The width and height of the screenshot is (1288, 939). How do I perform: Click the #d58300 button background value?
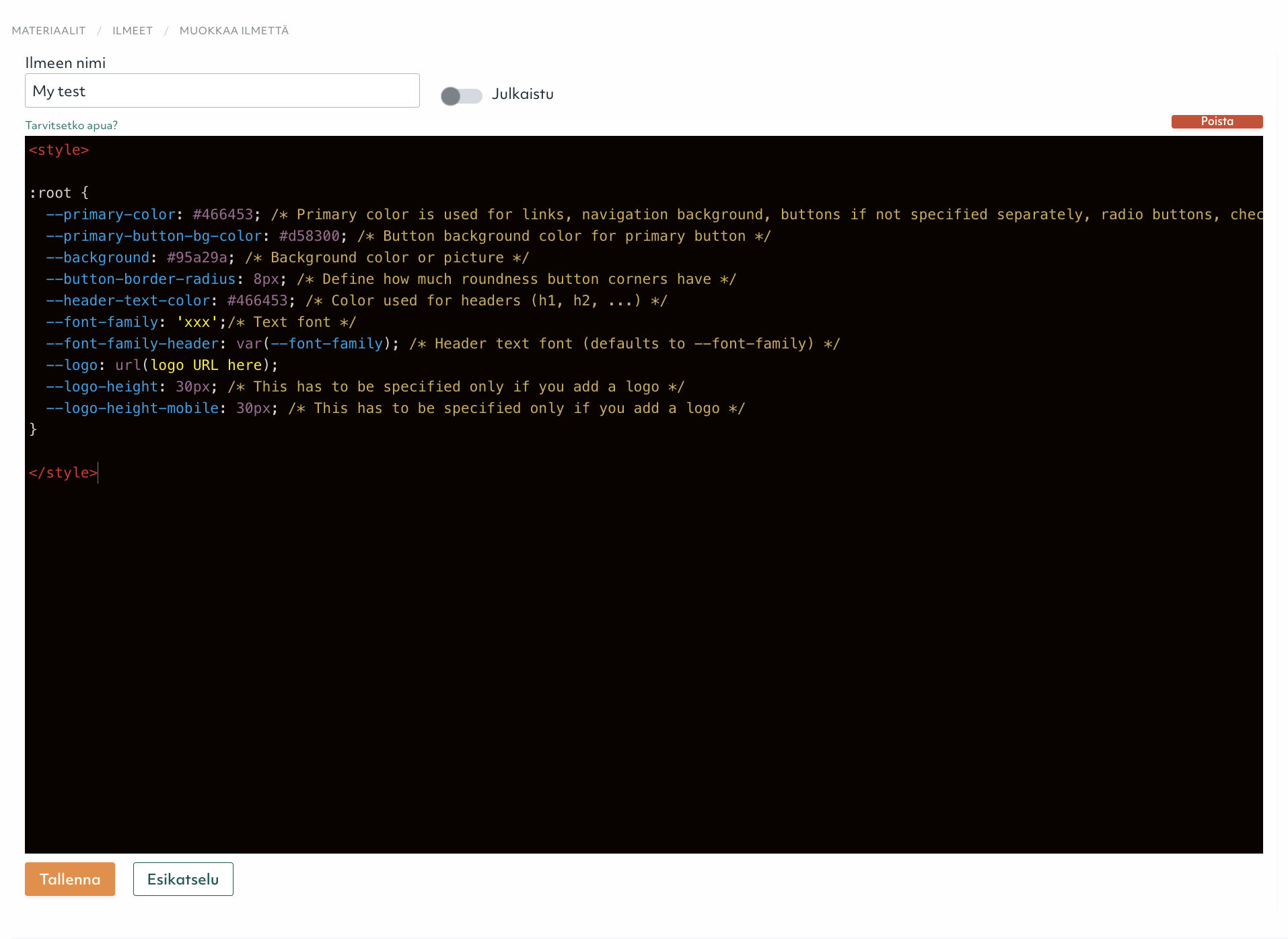click(310, 236)
